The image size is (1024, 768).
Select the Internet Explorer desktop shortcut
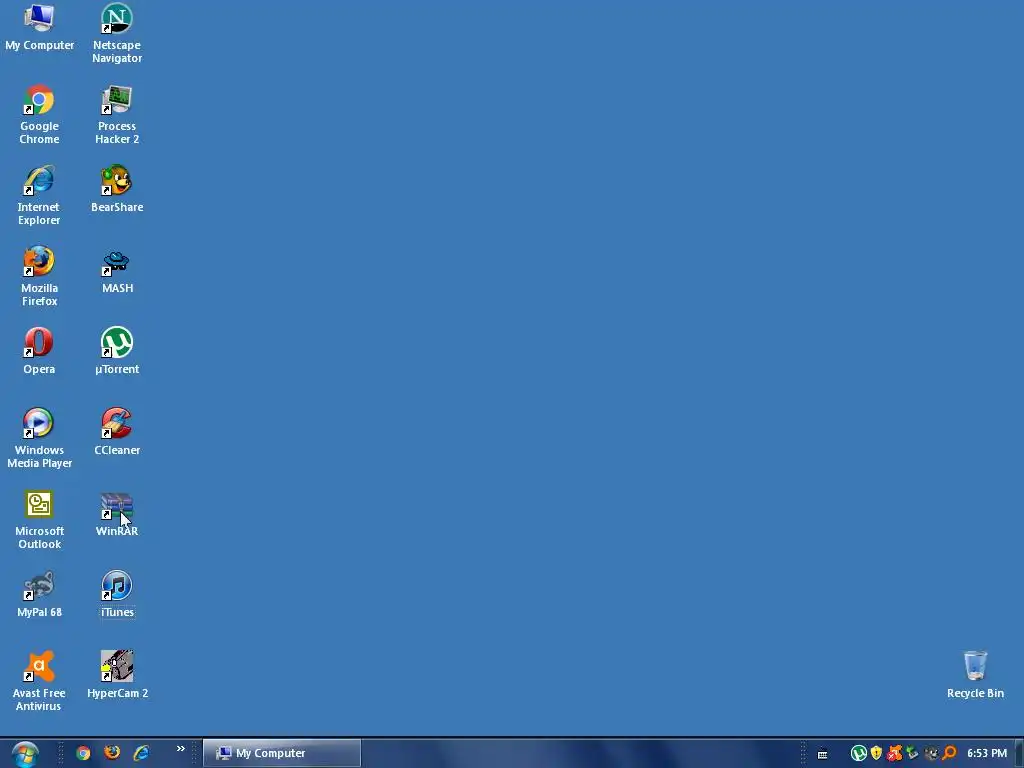[x=39, y=195]
